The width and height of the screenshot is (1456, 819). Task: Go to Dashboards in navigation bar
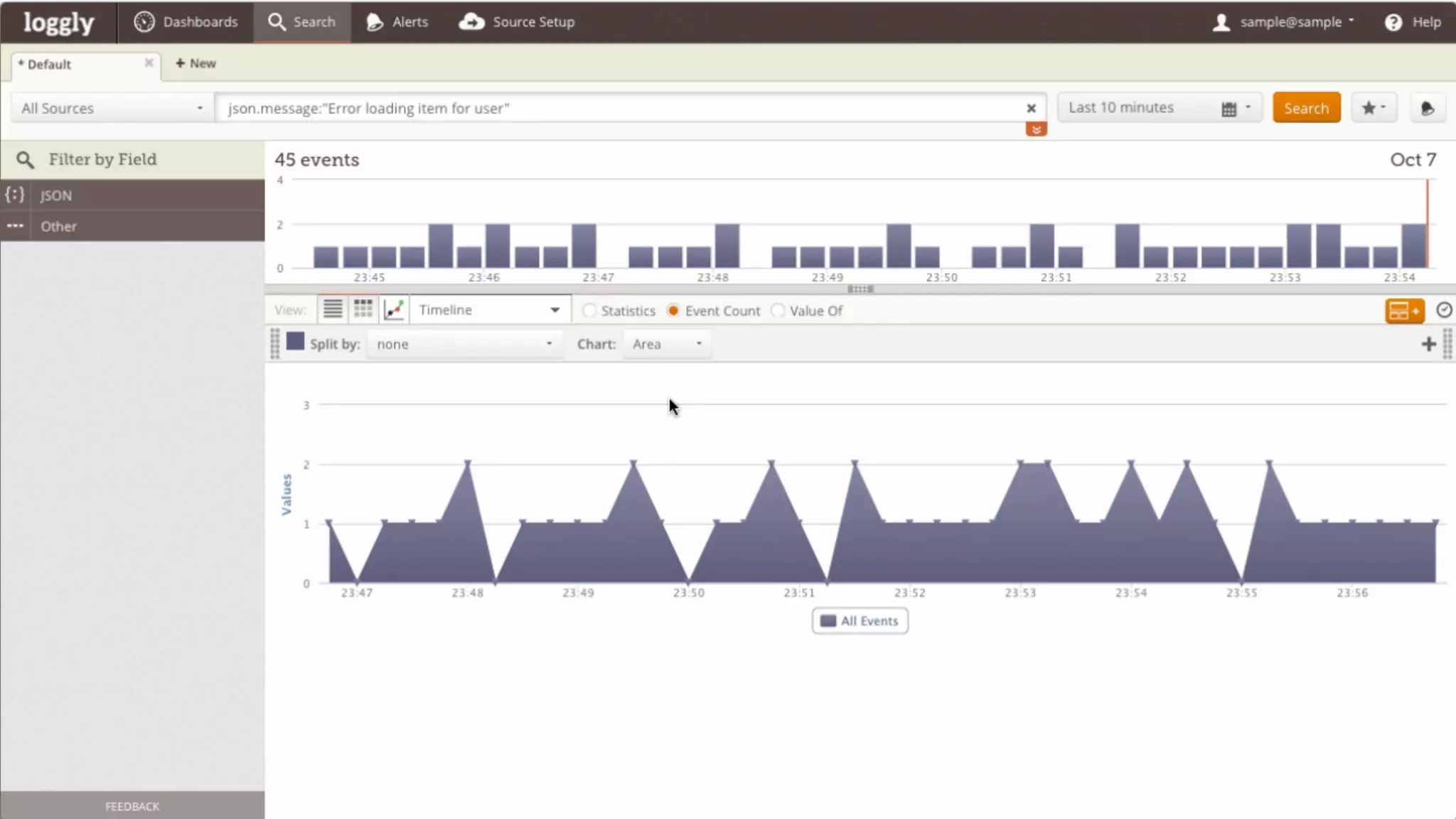click(x=186, y=22)
